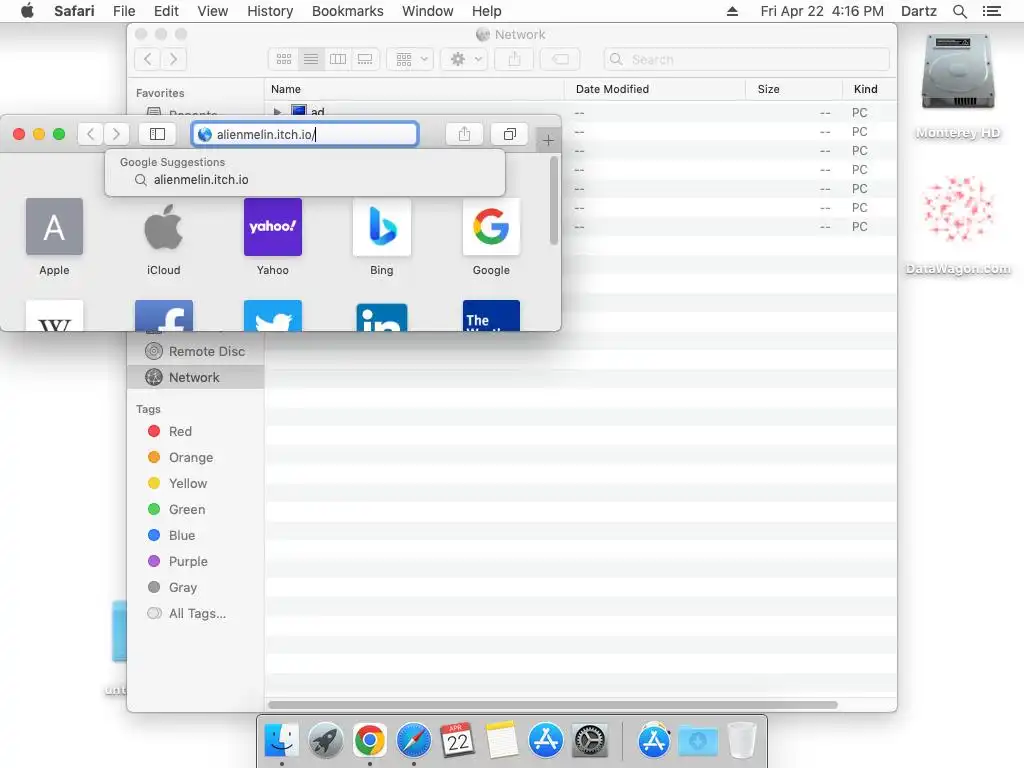This screenshot has width=1024, height=768.
Task: Select the Yellow tag in sidebar
Action: [195, 484]
